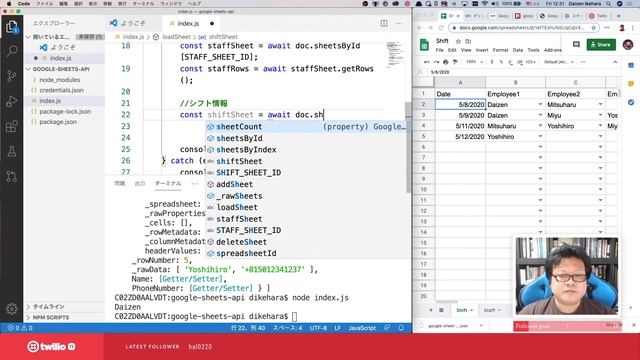
Task: Click the green Share button
Action: pos(601,44)
